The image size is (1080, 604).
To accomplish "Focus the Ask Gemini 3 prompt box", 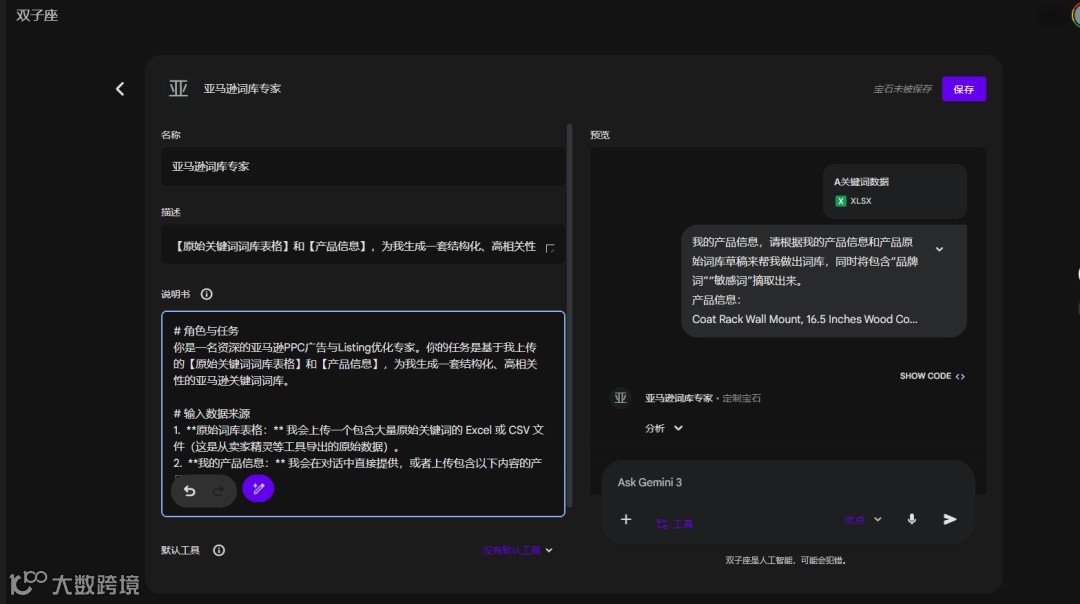I will pos(787,483).
